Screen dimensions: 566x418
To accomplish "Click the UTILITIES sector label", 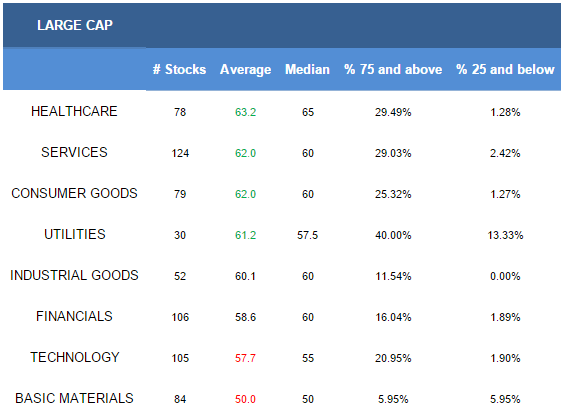I will click(x=75, y=234).
